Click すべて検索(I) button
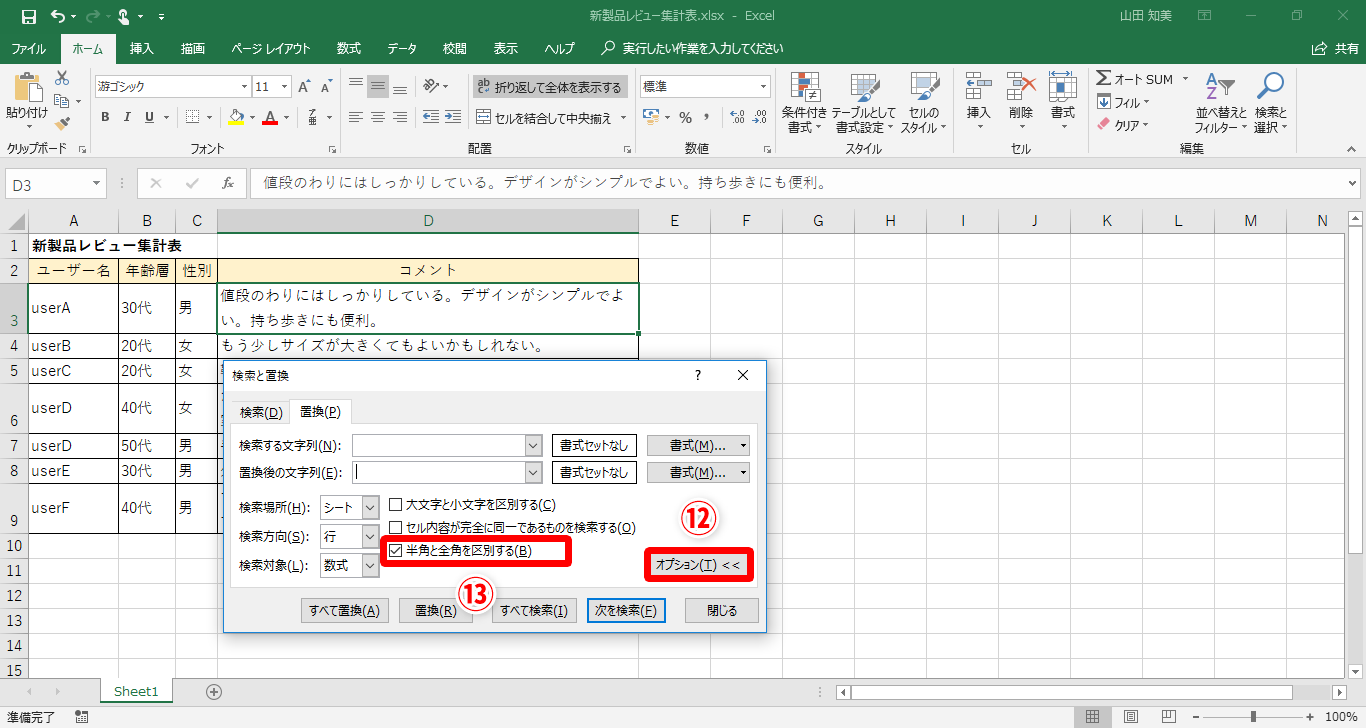Viewport: 1366px width, 728px height. tap(534, 611)
